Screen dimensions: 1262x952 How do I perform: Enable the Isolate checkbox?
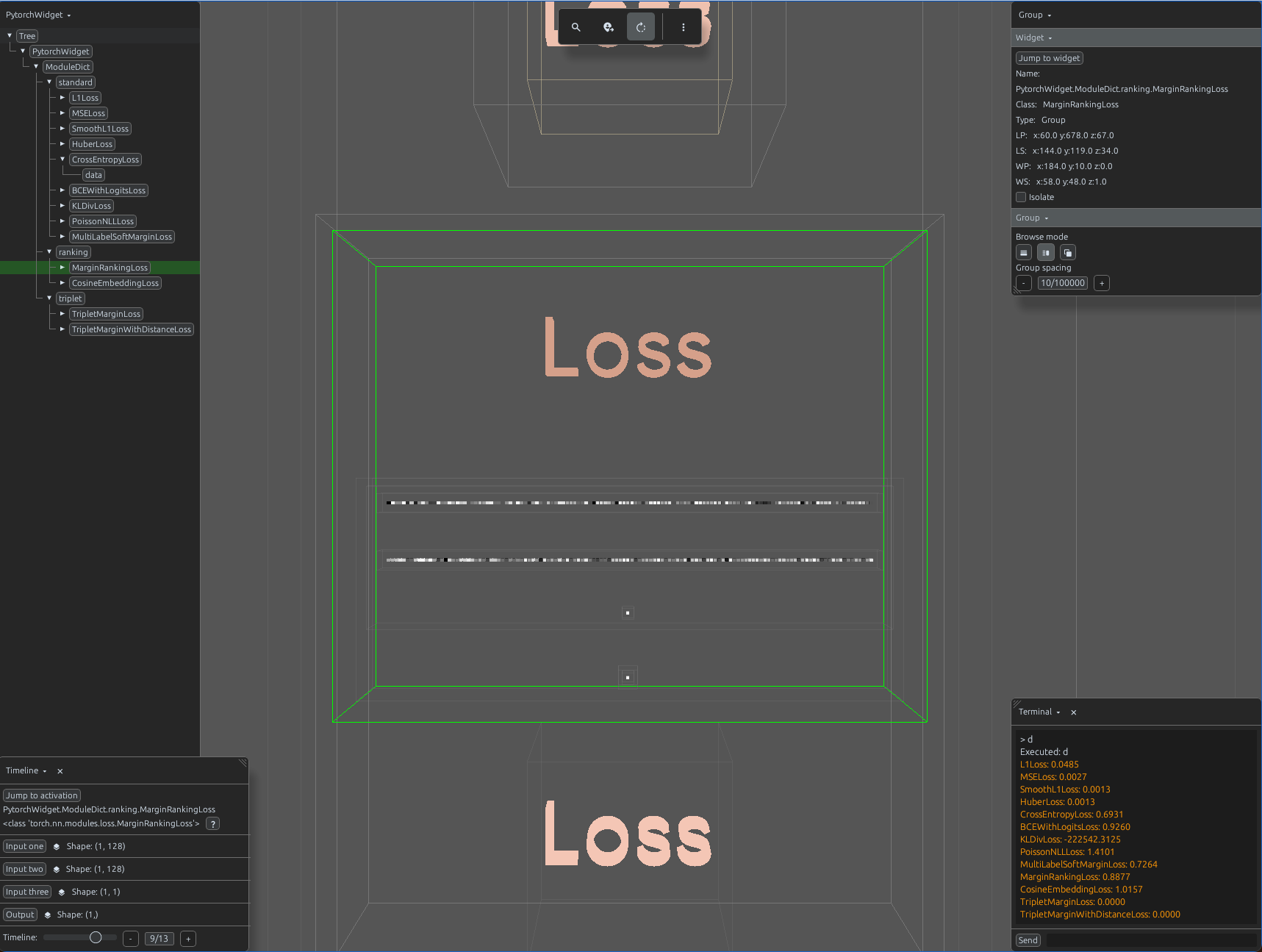click(x=1021, y=197)
